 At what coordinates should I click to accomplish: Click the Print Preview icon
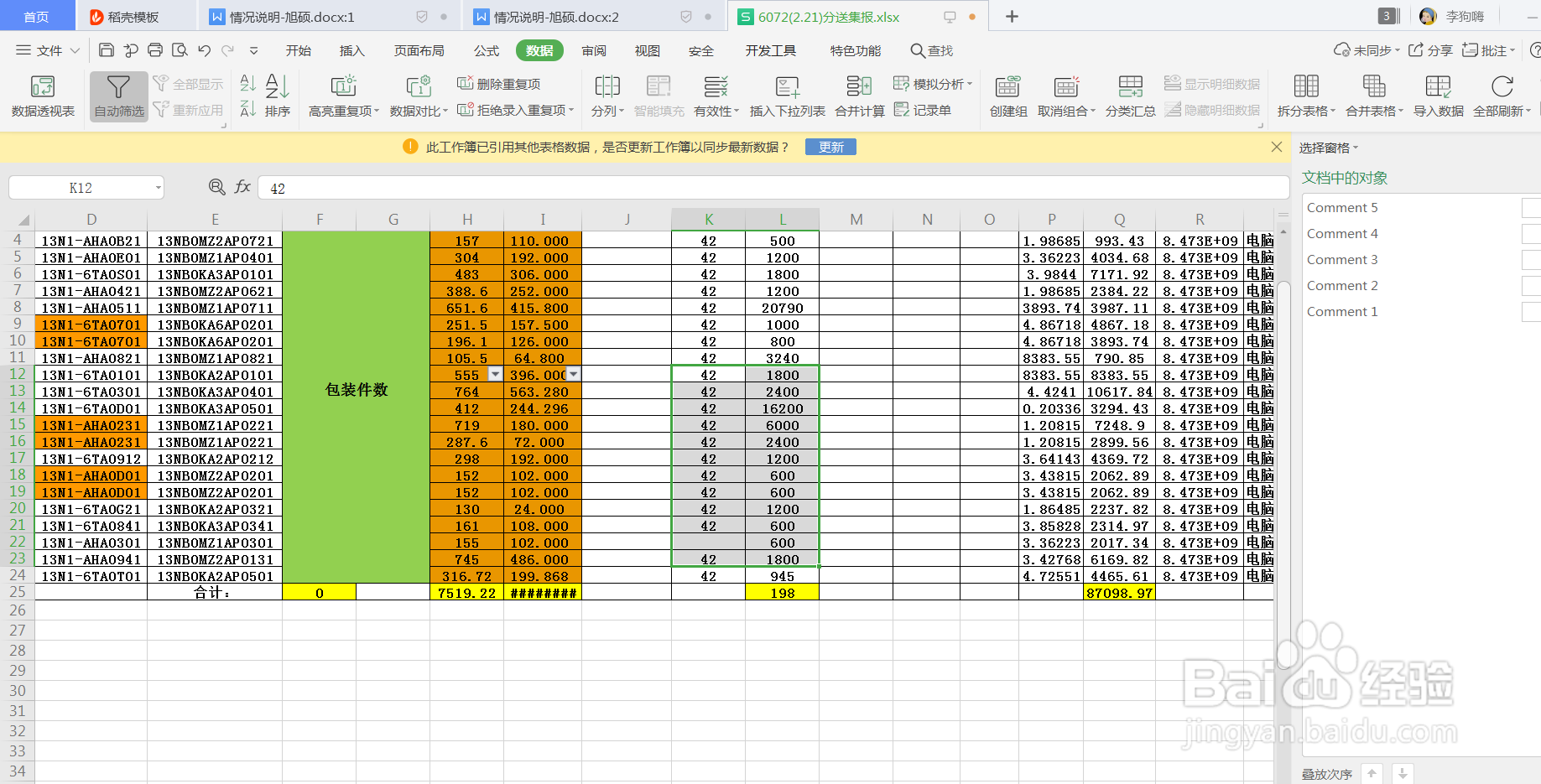coord(180,50)
